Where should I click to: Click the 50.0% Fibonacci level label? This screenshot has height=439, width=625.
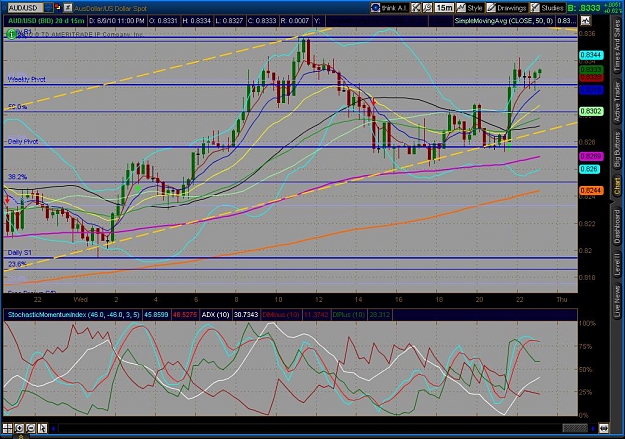(x=18, y=107)
